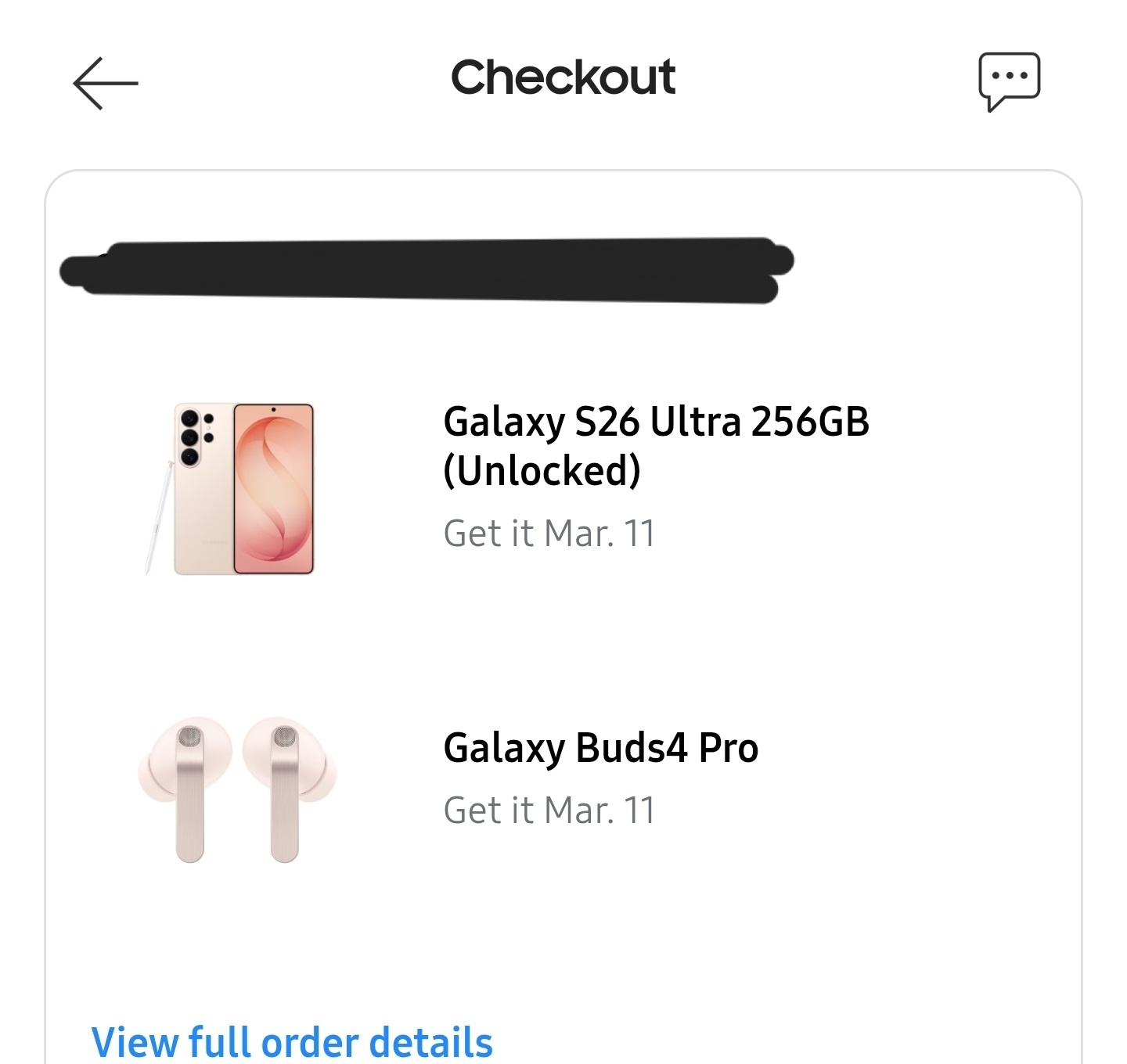Select the Galaxy Buds4 Pro title
Viewport: 1127px width, 1064px height.
600,748
